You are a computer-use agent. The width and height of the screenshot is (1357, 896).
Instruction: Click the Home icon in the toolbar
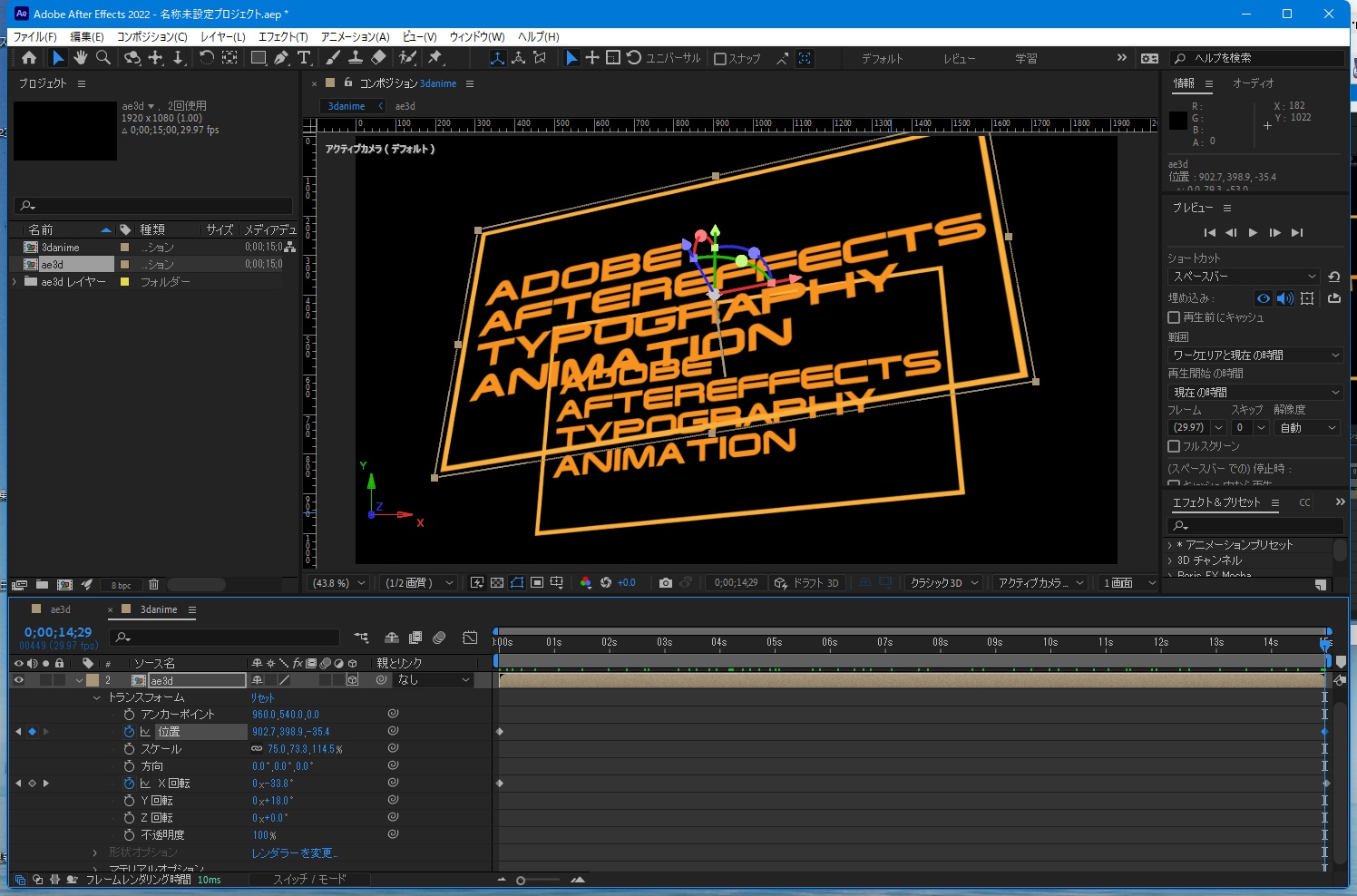click(x=29, y=58)
